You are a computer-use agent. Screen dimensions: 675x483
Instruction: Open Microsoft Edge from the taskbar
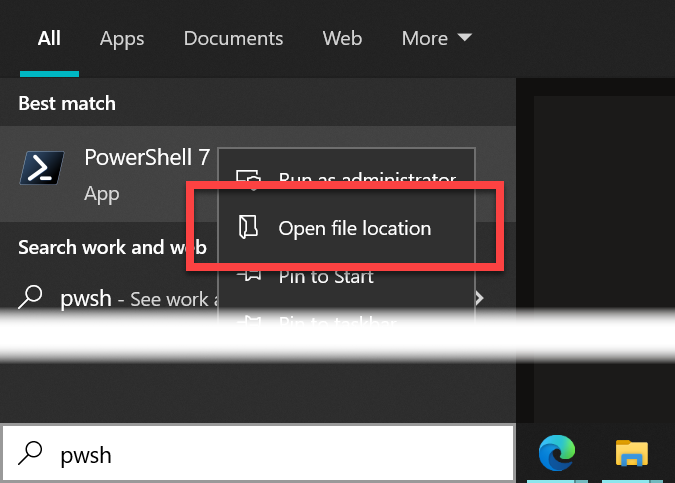557,453
